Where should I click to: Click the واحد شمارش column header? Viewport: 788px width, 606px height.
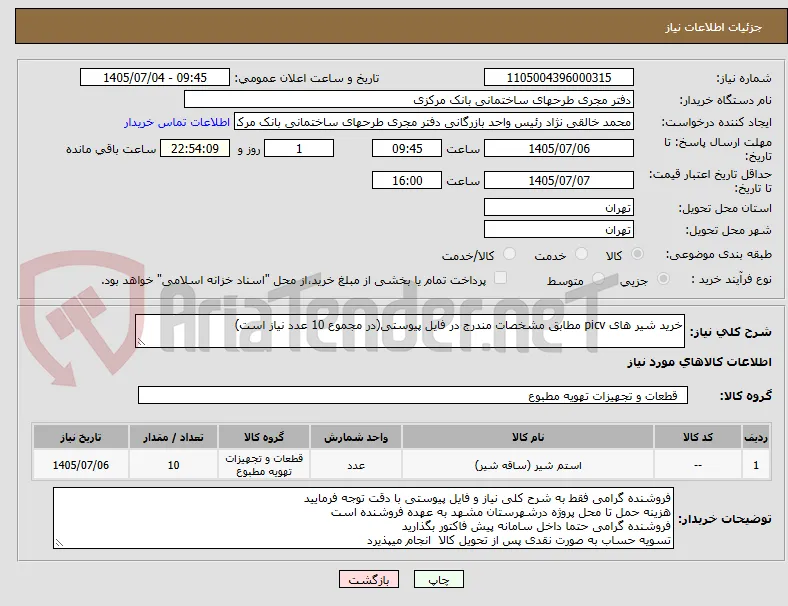tap(356, 437)
